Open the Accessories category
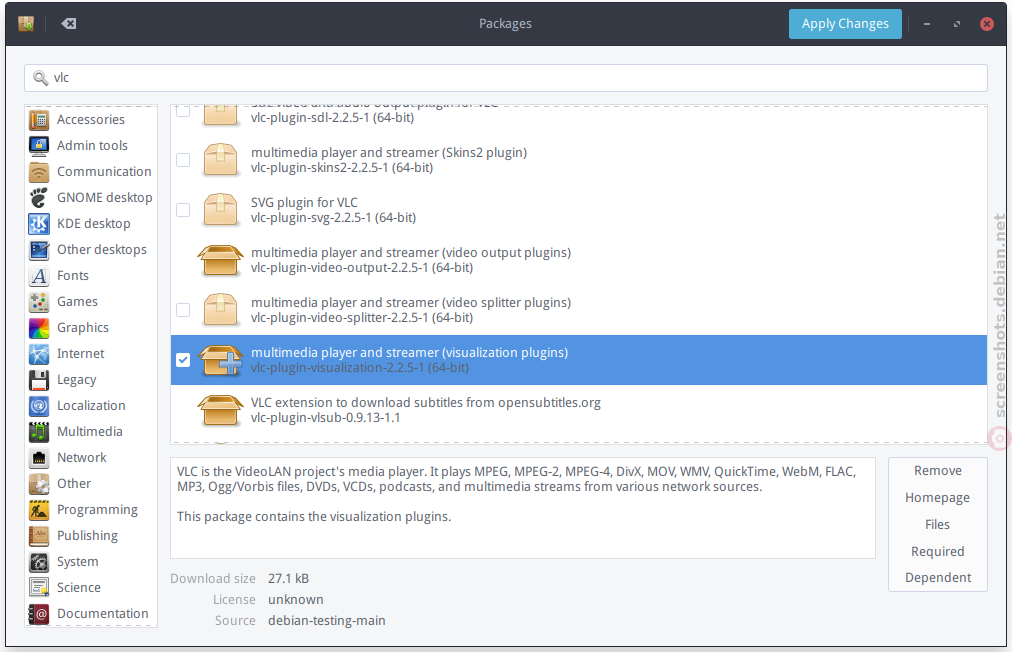This screenshot has height=652, width=1012. coord(91,120)
